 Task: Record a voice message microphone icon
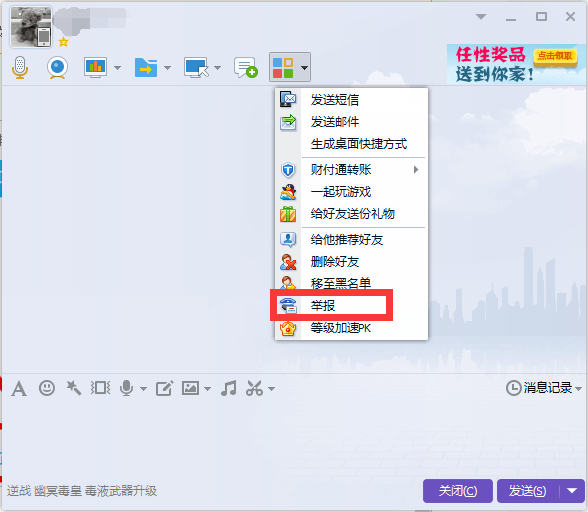point(127,388)
